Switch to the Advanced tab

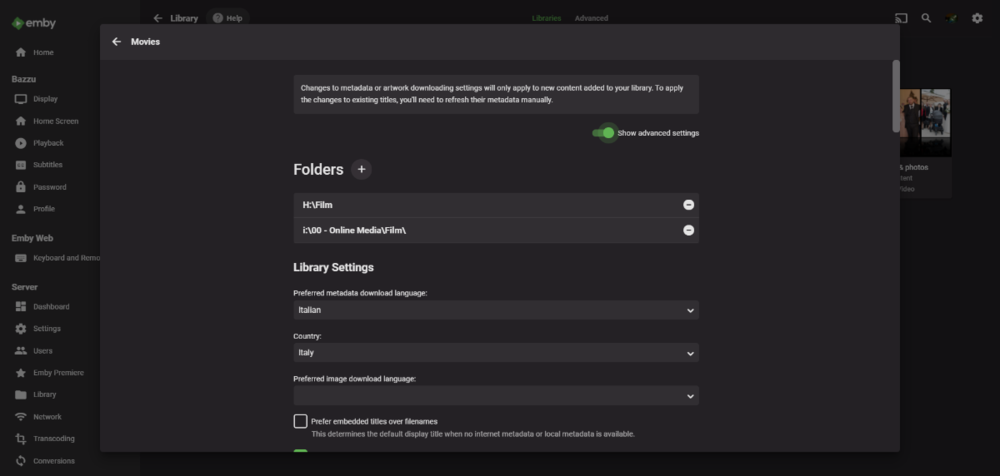(591, 18)
